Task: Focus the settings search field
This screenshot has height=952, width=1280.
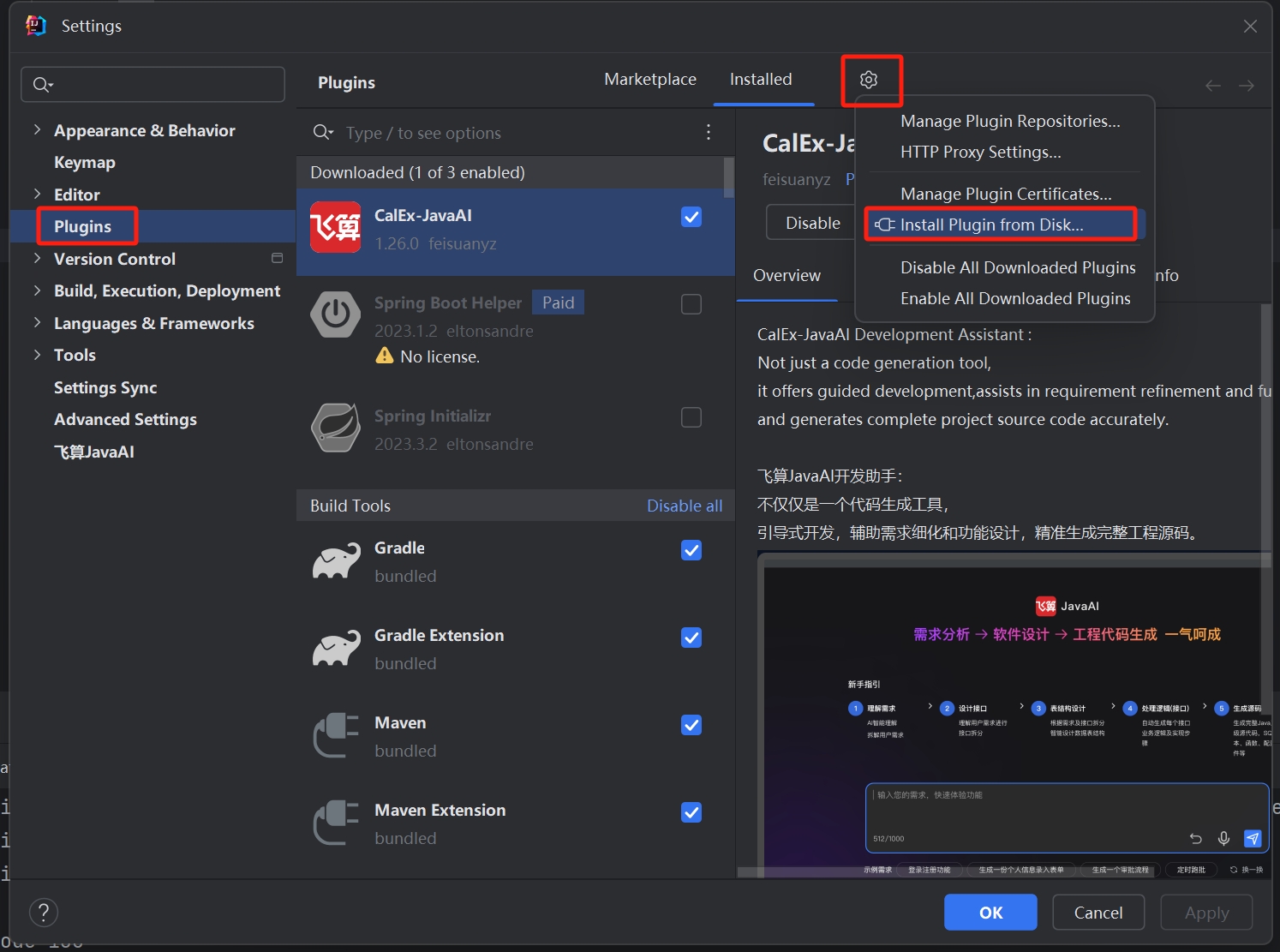Action: [x=153, y=84]
